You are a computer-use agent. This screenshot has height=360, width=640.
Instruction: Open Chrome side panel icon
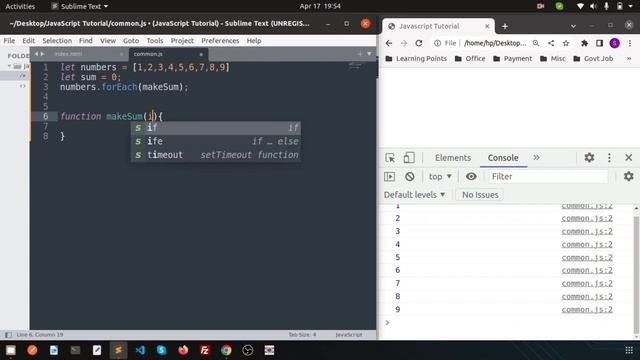coord(600,43)
